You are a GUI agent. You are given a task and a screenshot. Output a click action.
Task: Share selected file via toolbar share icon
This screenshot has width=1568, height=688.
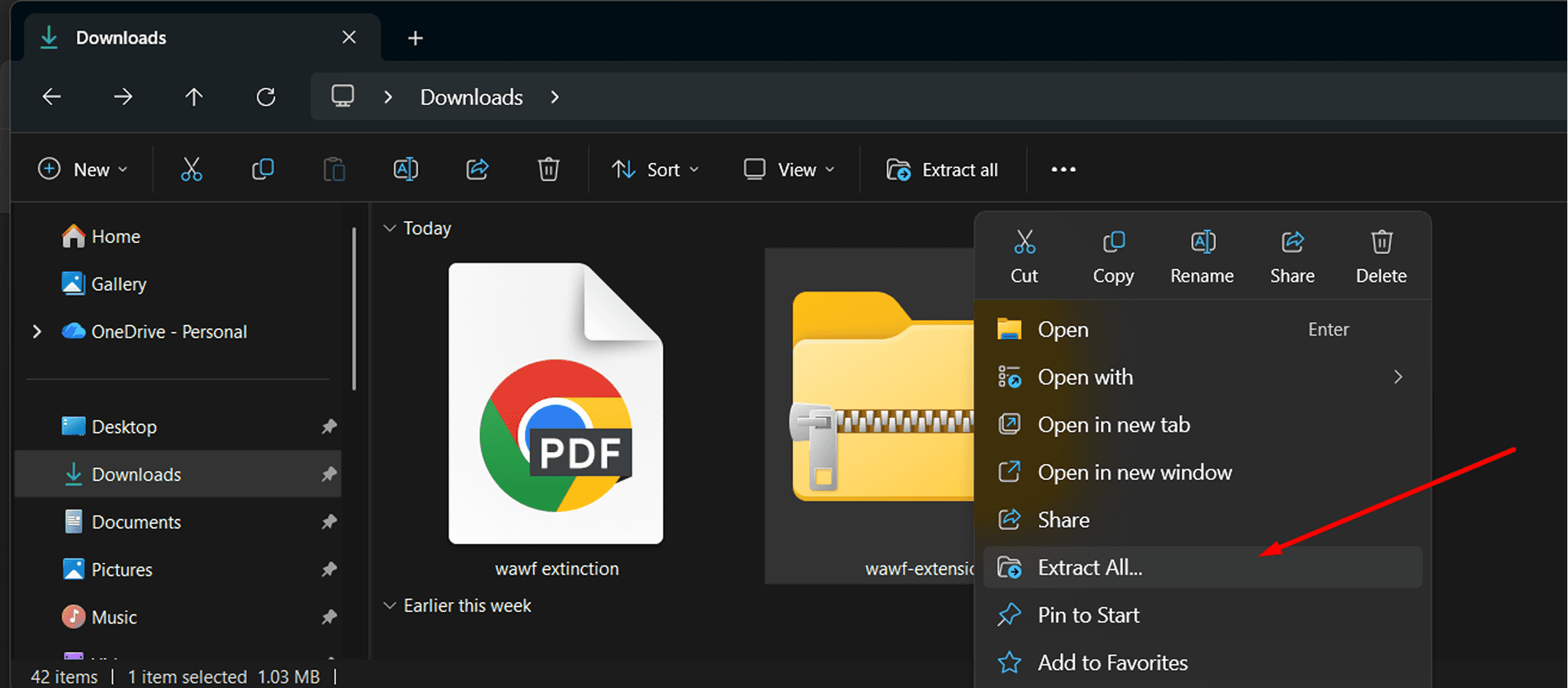(x=477, y=170)
